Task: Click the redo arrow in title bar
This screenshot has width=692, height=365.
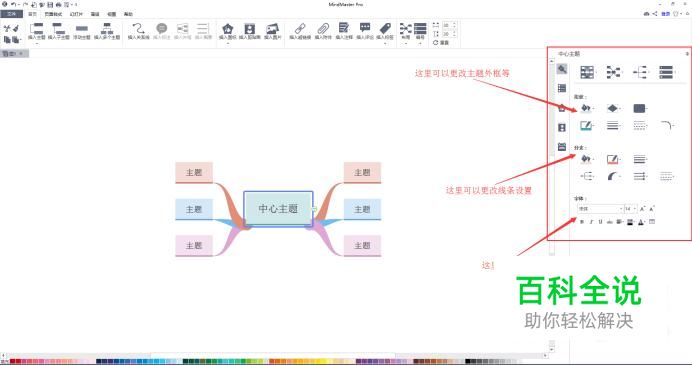Action: click(x=26, y=4)
